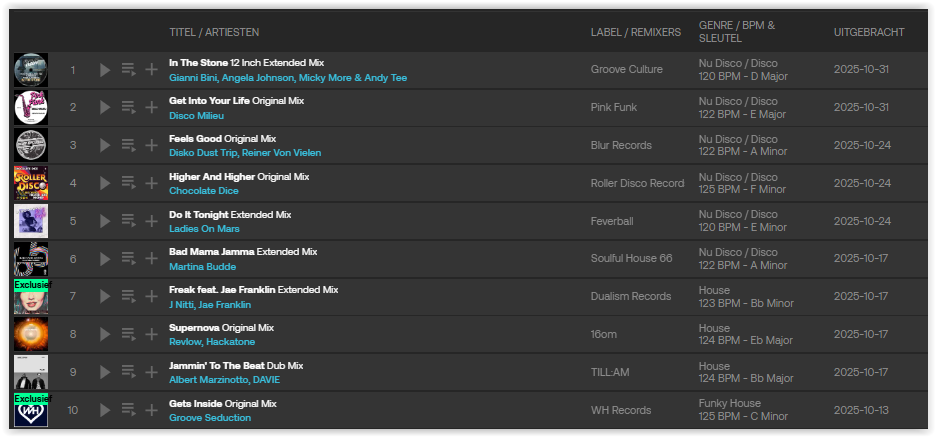Open the WH Records label link
The height and width of the screenshot is (437, 936).
621,410
